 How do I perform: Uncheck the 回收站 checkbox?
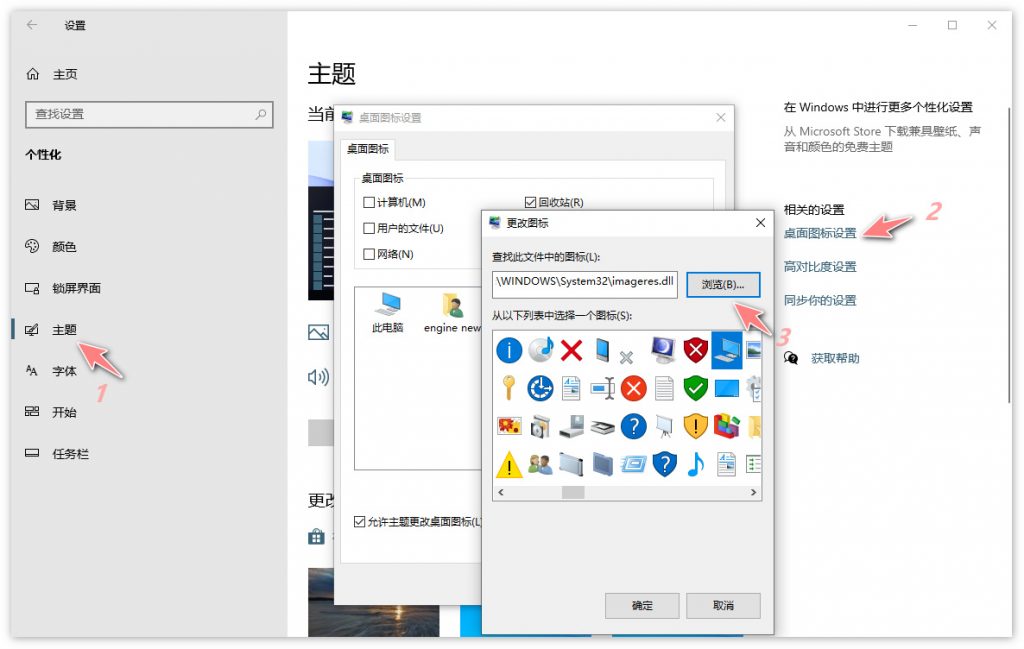pos(531,203)
